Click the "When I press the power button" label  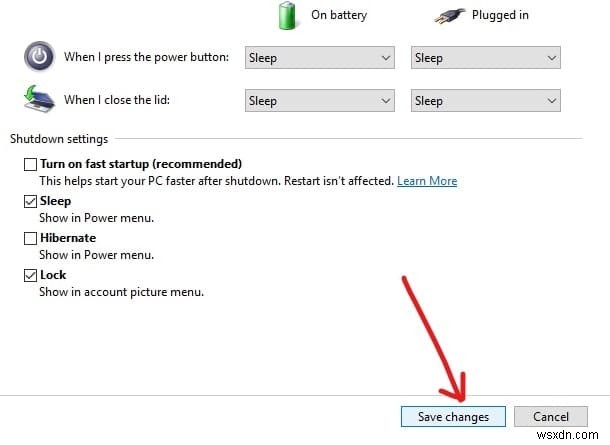click(x=147, y=58)
